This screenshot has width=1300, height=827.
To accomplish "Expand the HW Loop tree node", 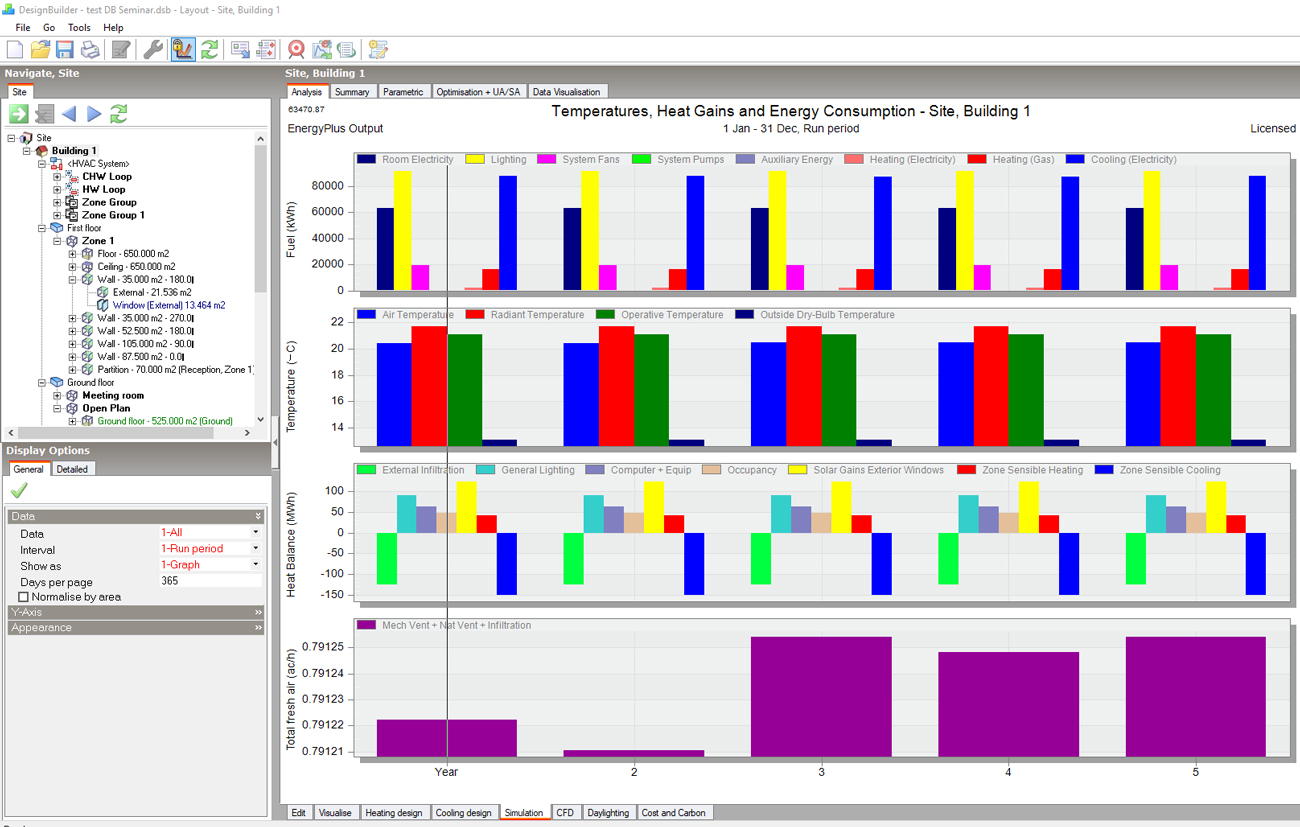I will [57, 190].
